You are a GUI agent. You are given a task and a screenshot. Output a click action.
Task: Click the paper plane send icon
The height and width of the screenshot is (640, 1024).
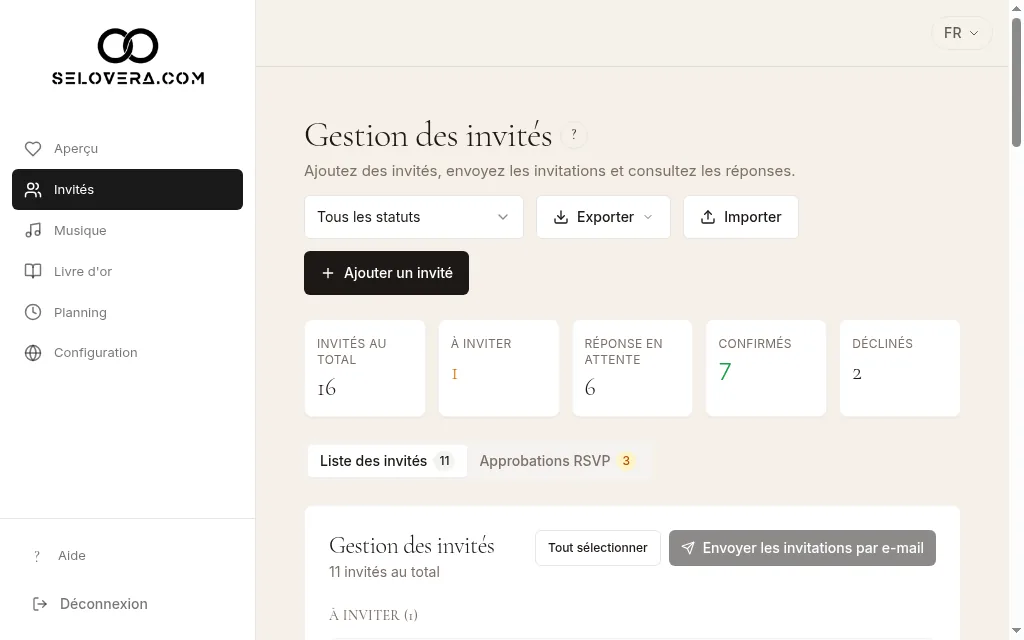[688, 548]
